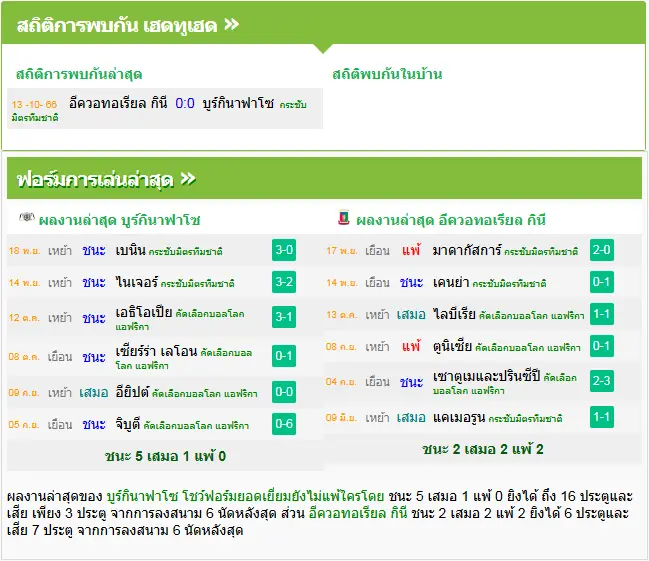Click the 1-1 score badge for แคเมอรูน
The image size is (649, 561).
click(601, 417)
